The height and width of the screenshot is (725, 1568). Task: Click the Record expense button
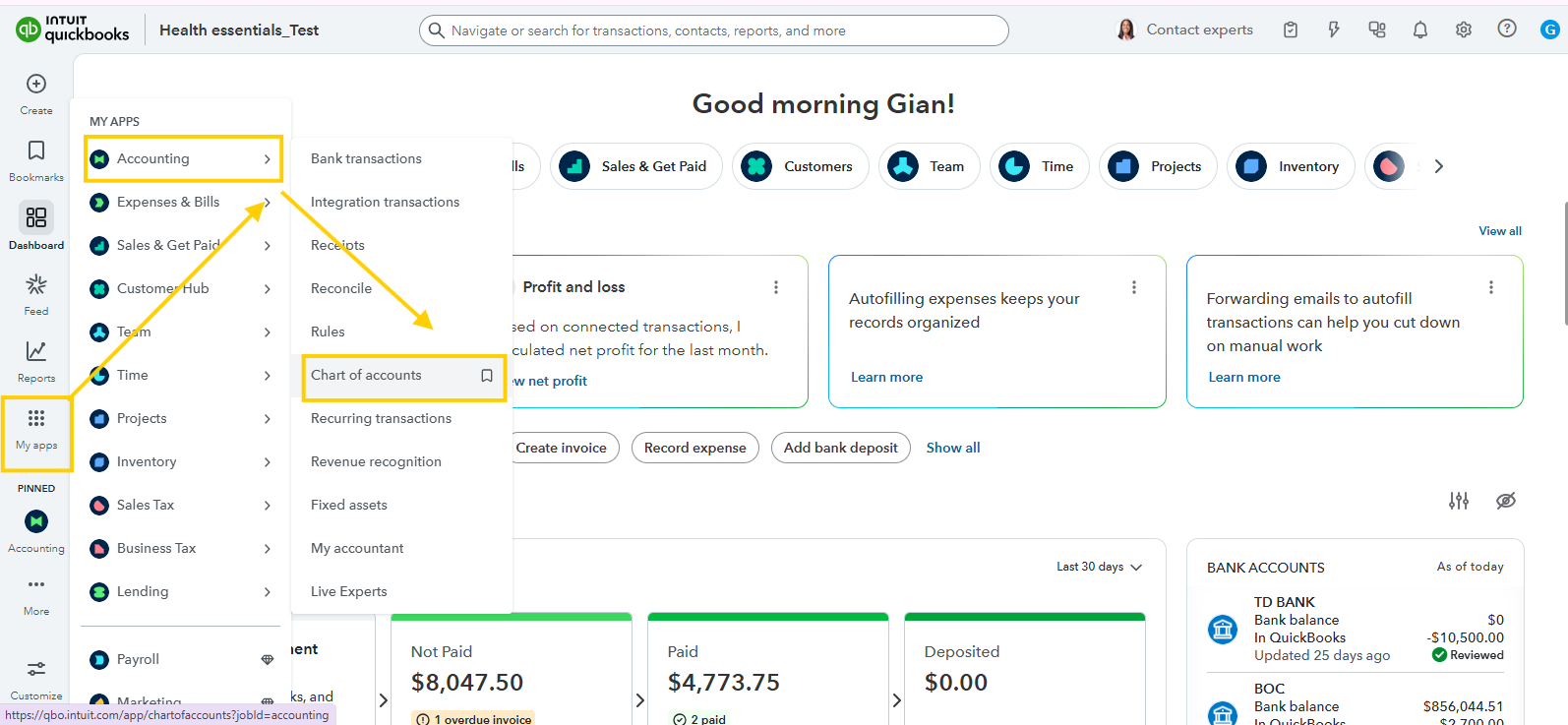click(694, 448)
